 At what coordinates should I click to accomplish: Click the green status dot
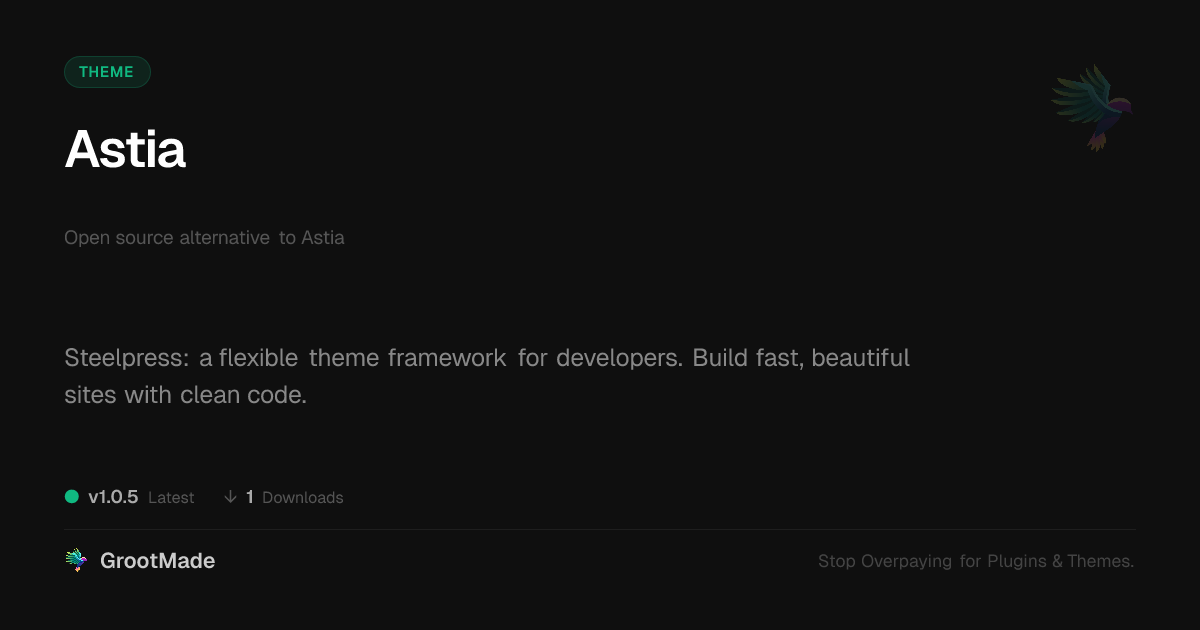(72, 496)
